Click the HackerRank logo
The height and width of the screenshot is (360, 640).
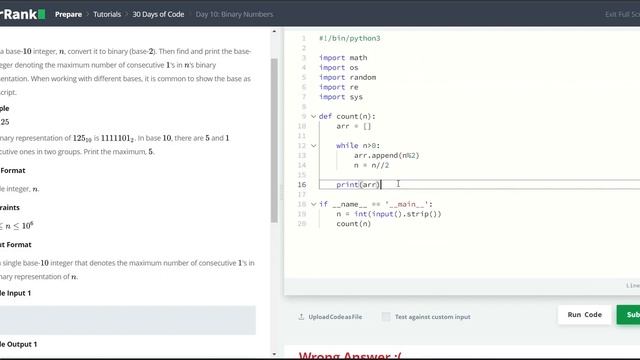22,14
